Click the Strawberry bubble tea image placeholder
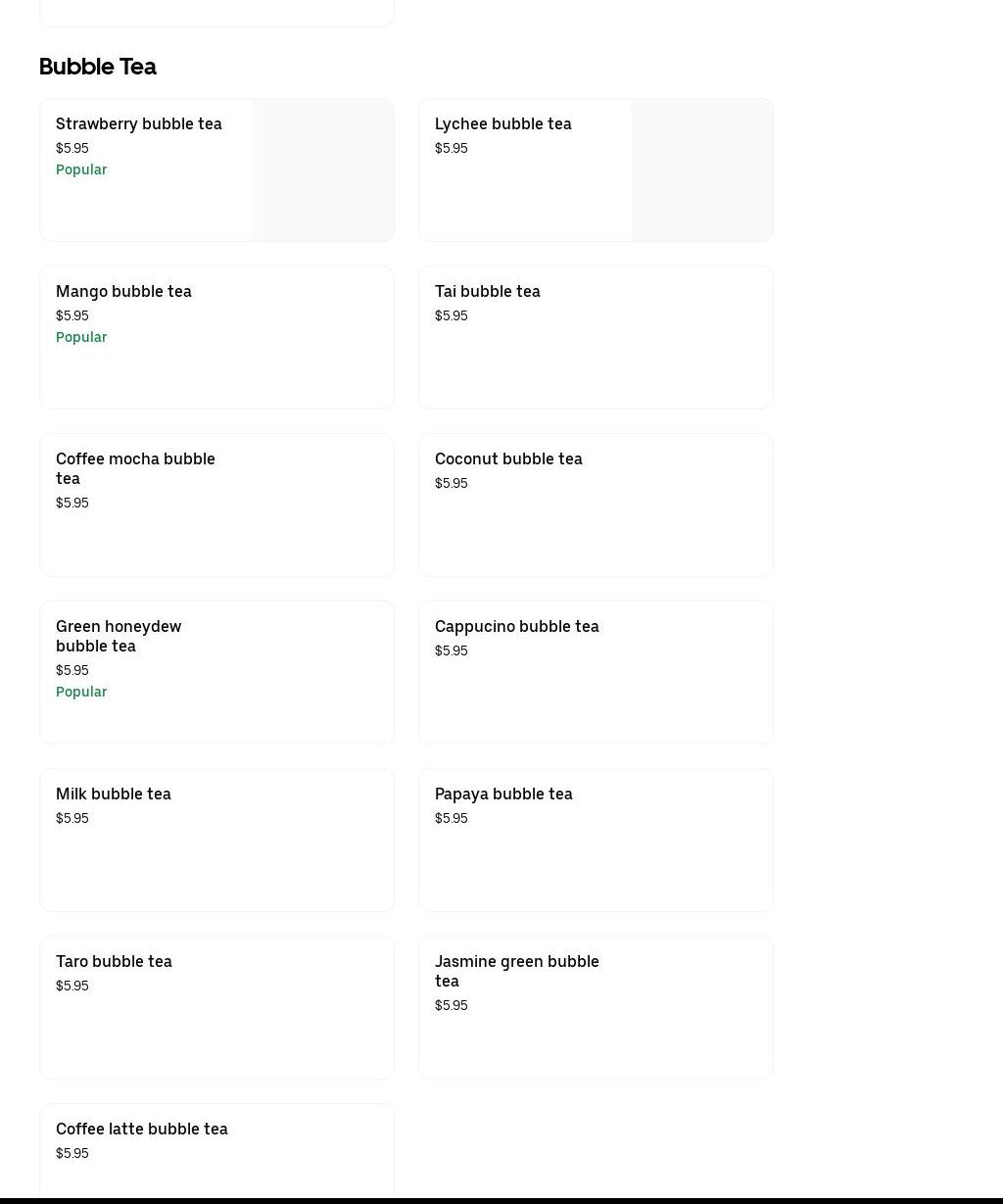 coord(322,170)
